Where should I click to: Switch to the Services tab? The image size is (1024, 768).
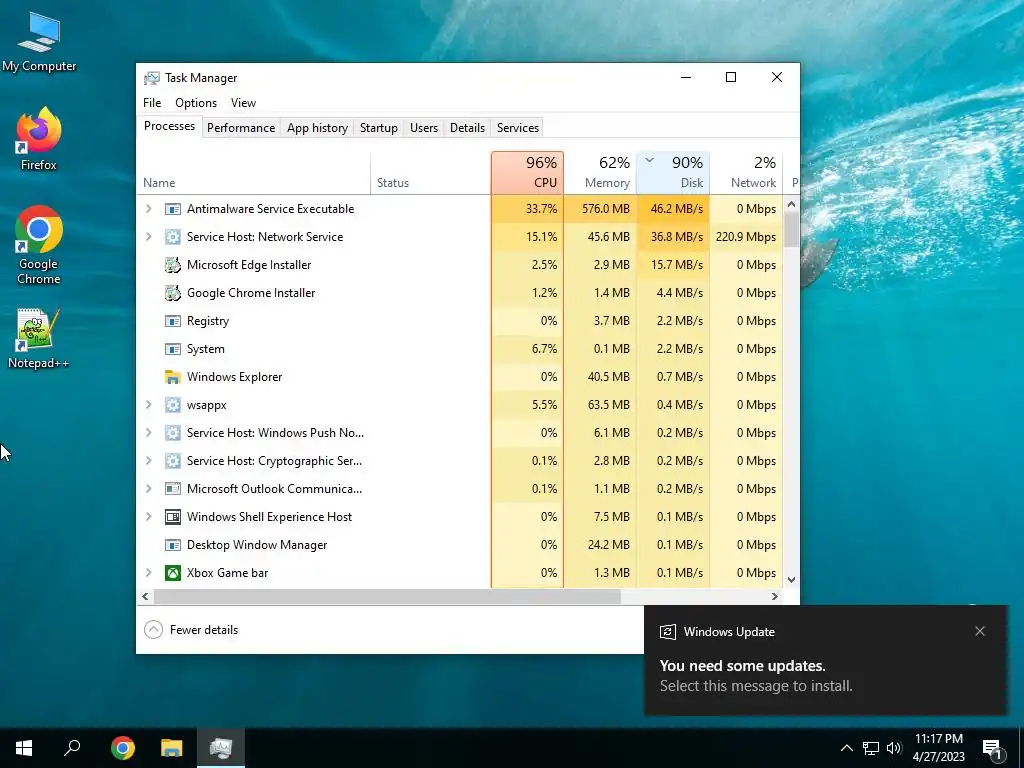coord(518,128)
